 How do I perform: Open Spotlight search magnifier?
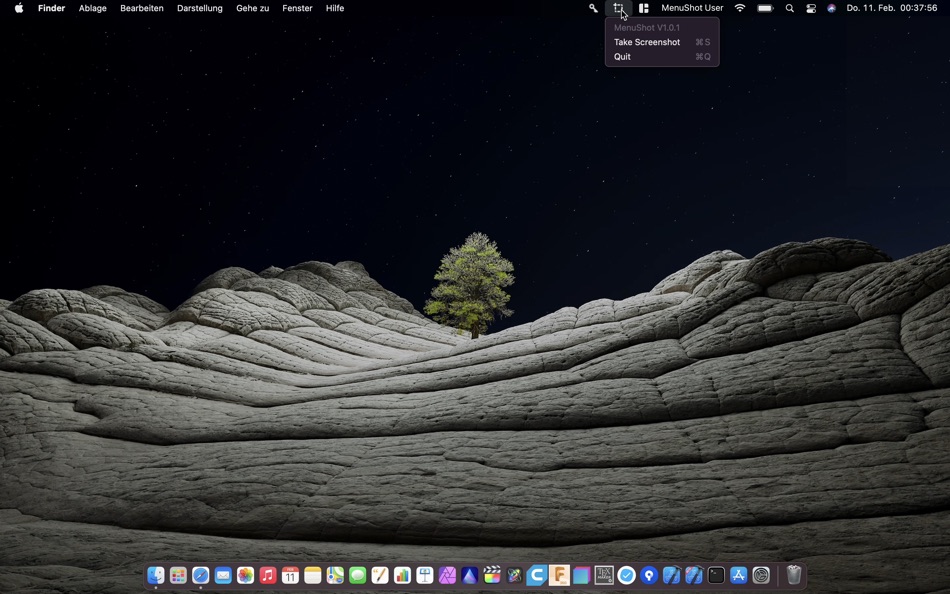click(x=789, y=8)
